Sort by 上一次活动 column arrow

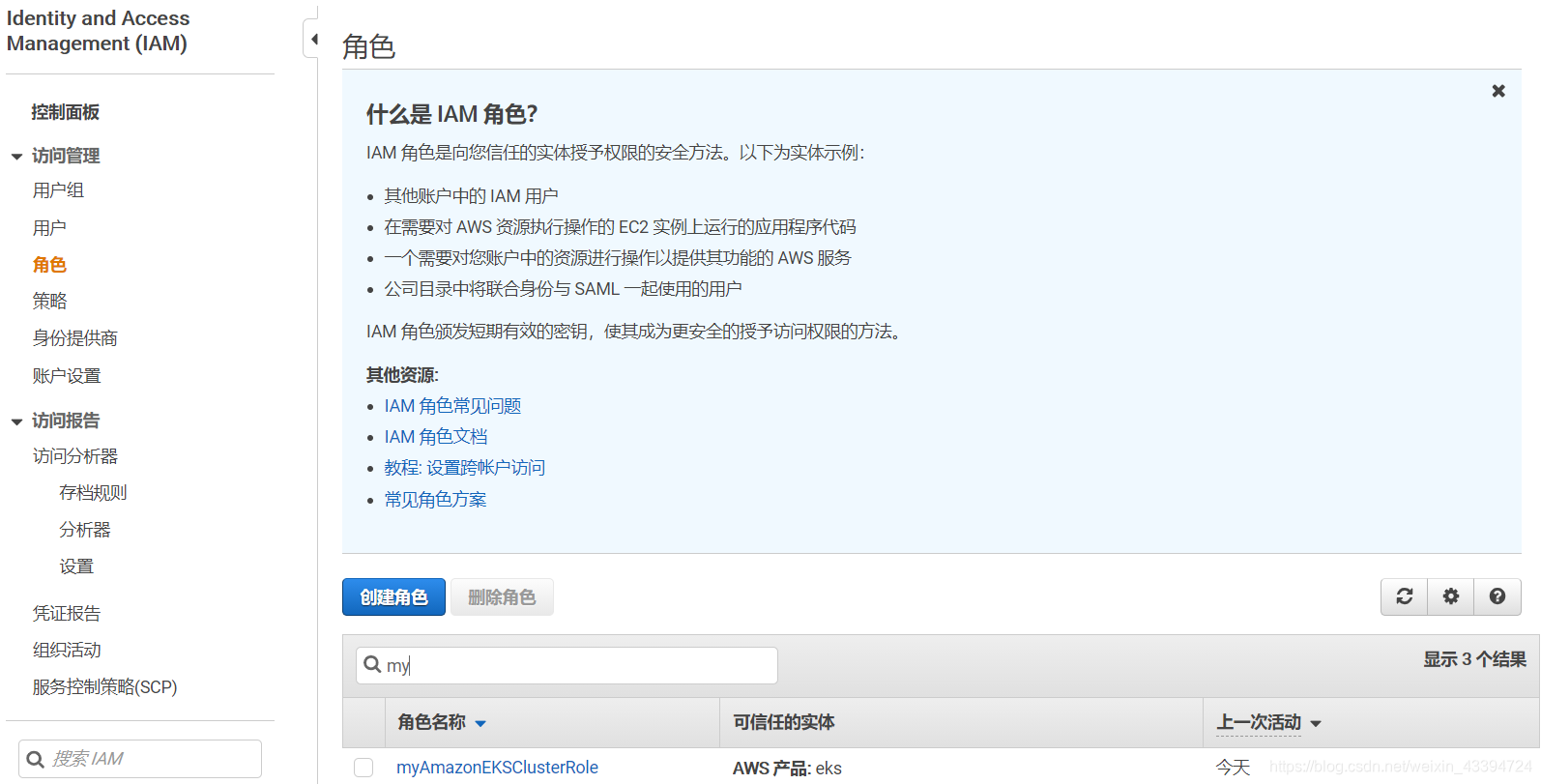coord(1316,723)
